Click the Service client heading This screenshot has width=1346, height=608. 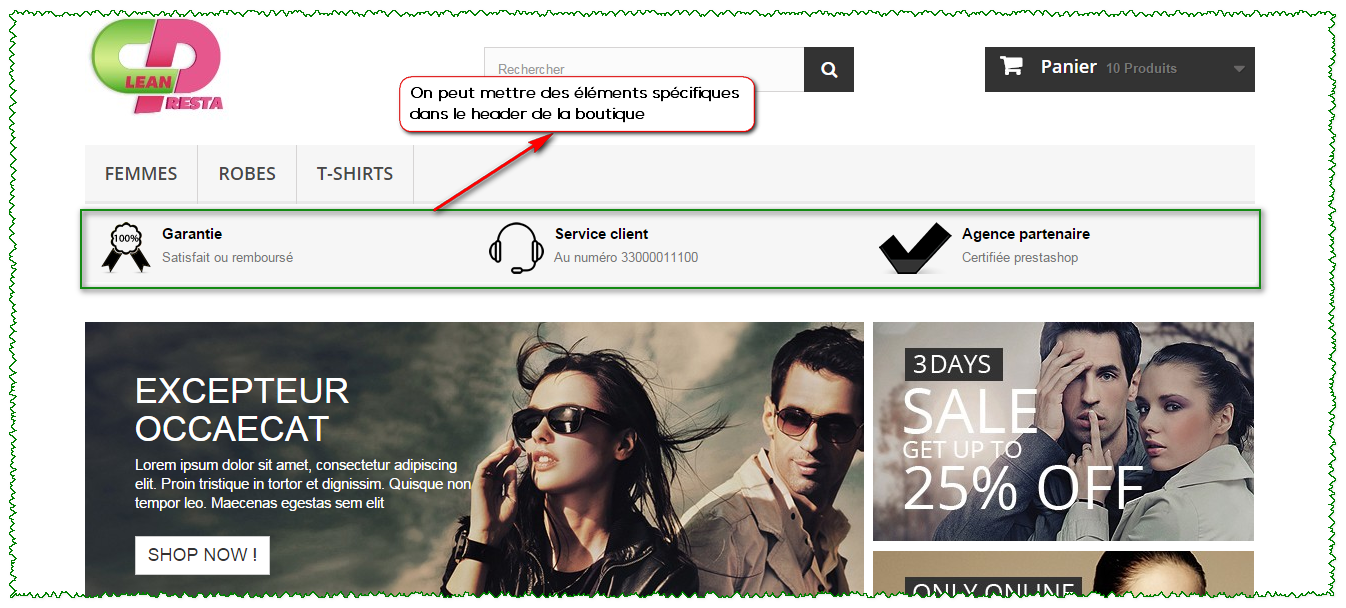(602, 234)
